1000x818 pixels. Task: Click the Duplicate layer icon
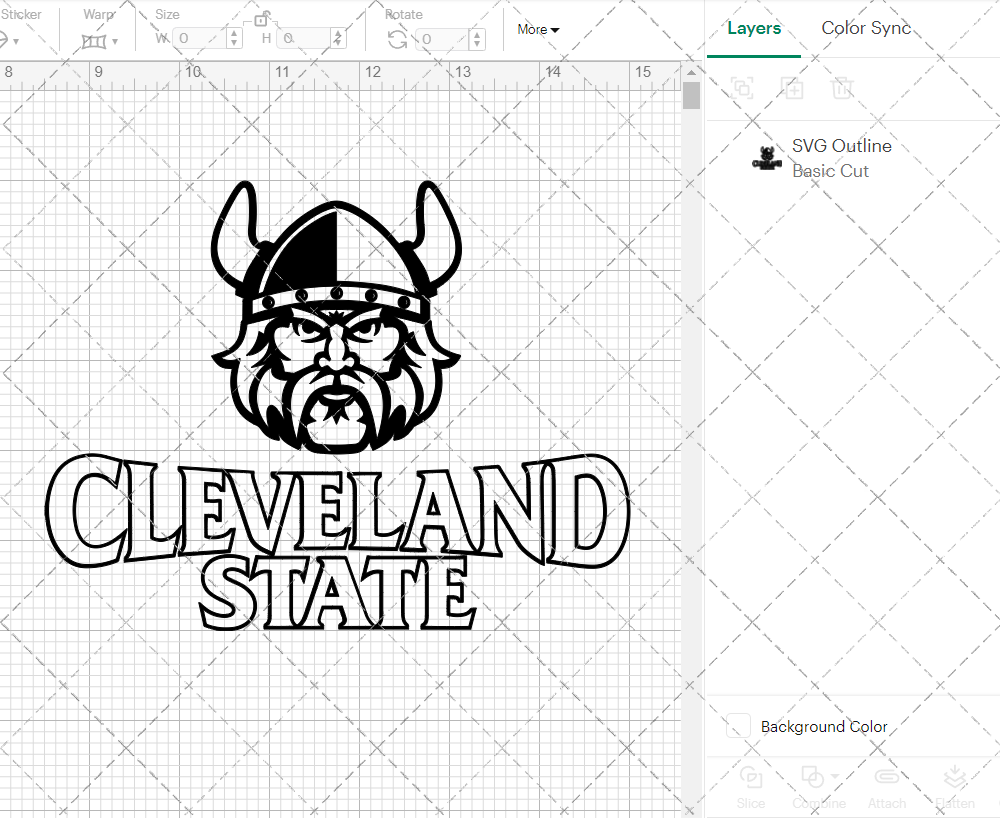click(742, 88)
